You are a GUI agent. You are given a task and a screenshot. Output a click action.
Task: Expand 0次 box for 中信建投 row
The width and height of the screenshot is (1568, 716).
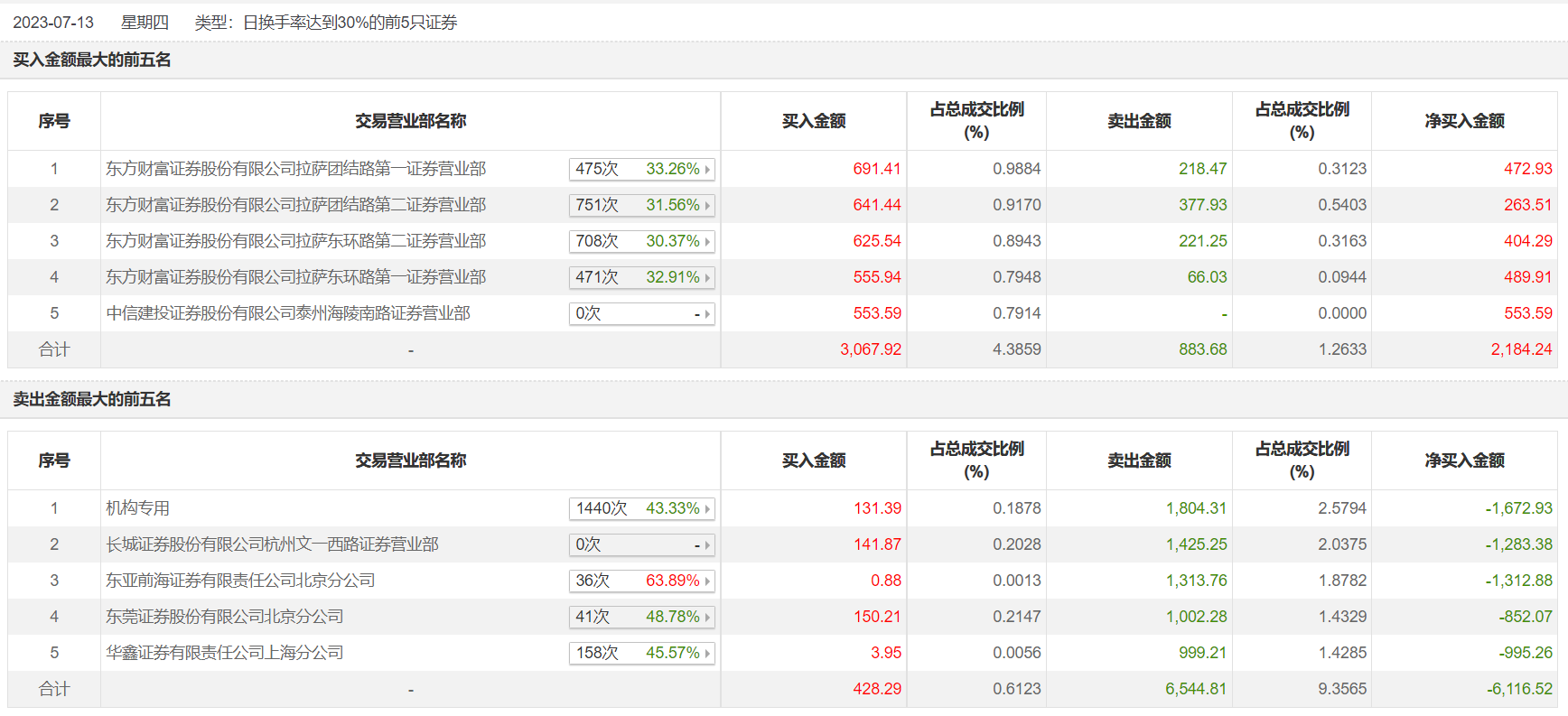[641, 313]
